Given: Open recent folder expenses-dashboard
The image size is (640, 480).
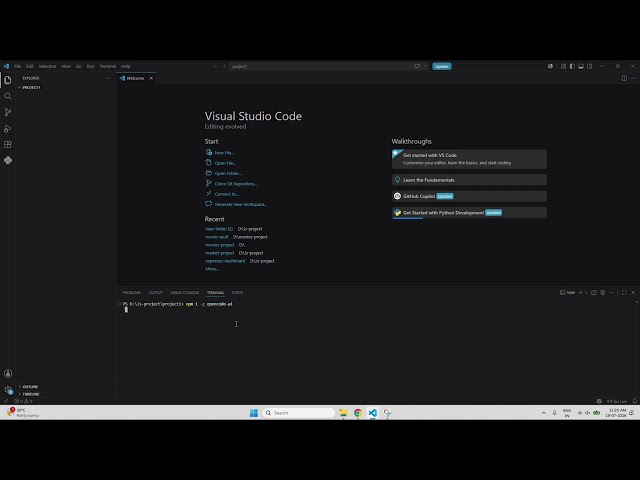Looking at the screenshot, I should click(x=225, y=261).
